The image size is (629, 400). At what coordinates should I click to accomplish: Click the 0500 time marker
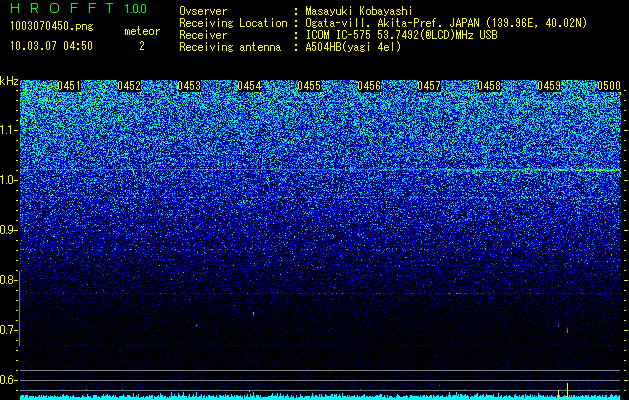[x=609, y=86]
